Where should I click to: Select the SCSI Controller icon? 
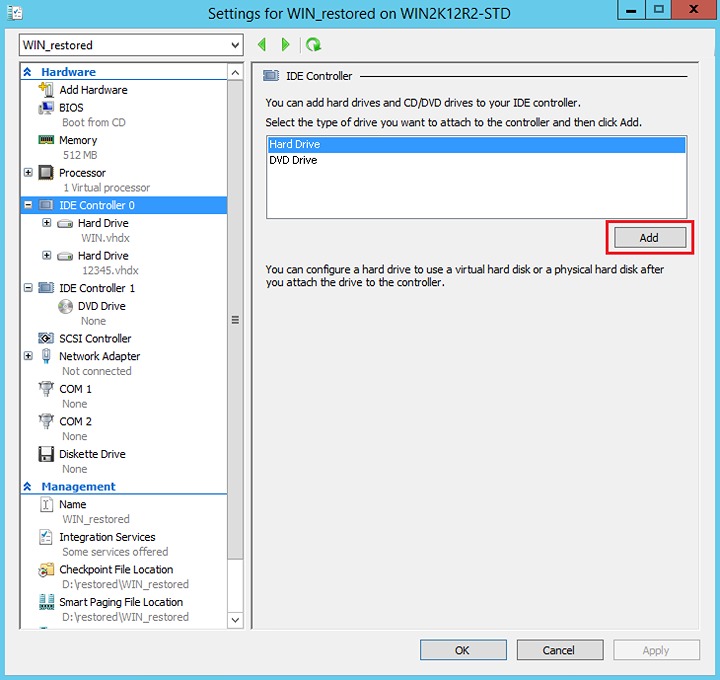pos(46,338)
